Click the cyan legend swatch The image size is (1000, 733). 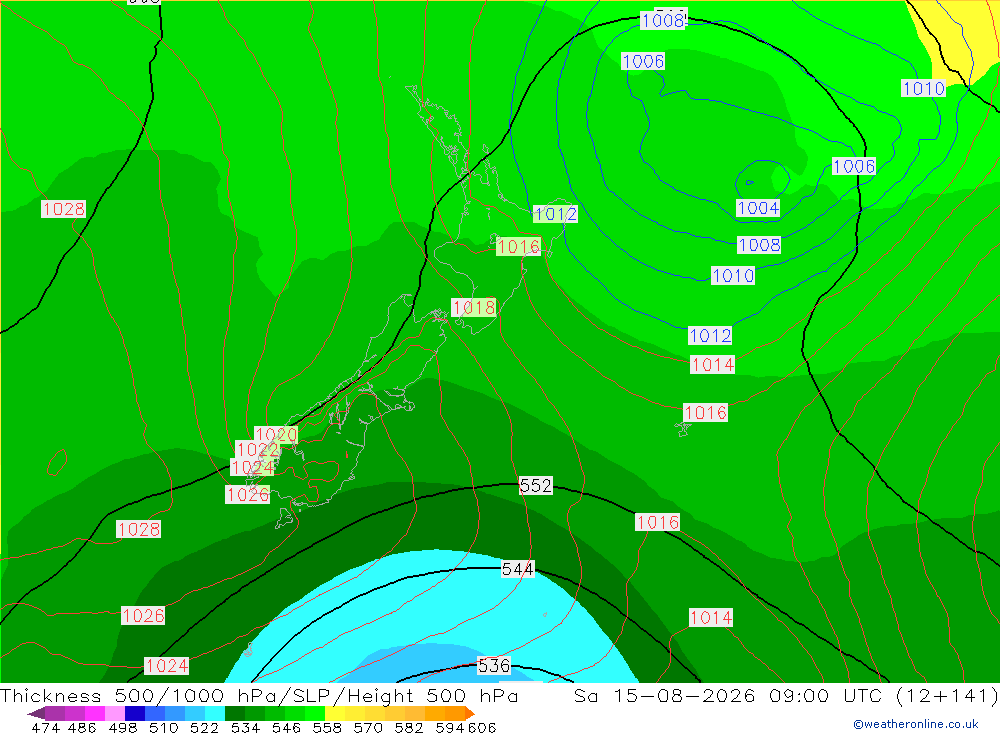click(x=215, y=713)
